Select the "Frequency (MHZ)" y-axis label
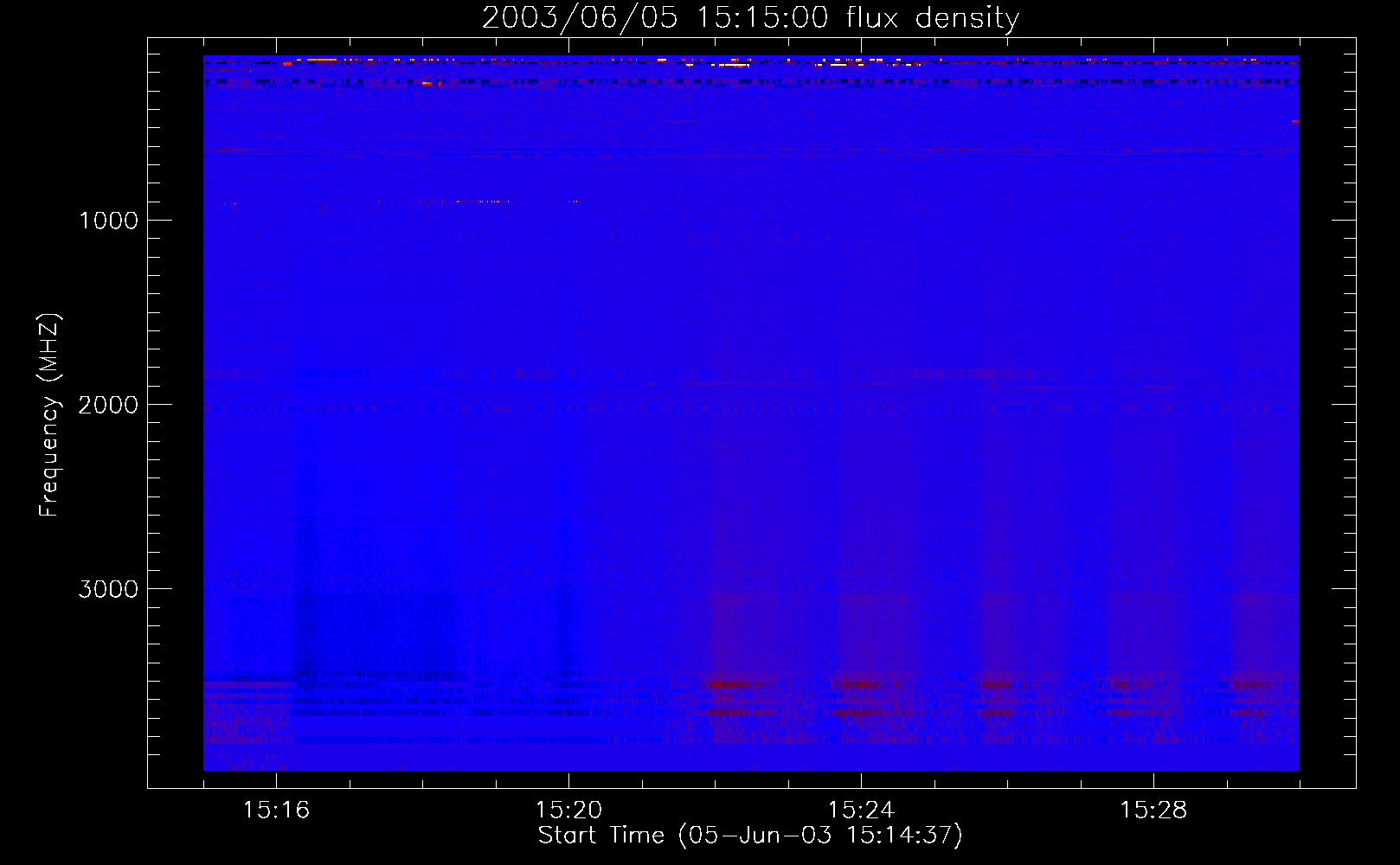 pos(49,415)
